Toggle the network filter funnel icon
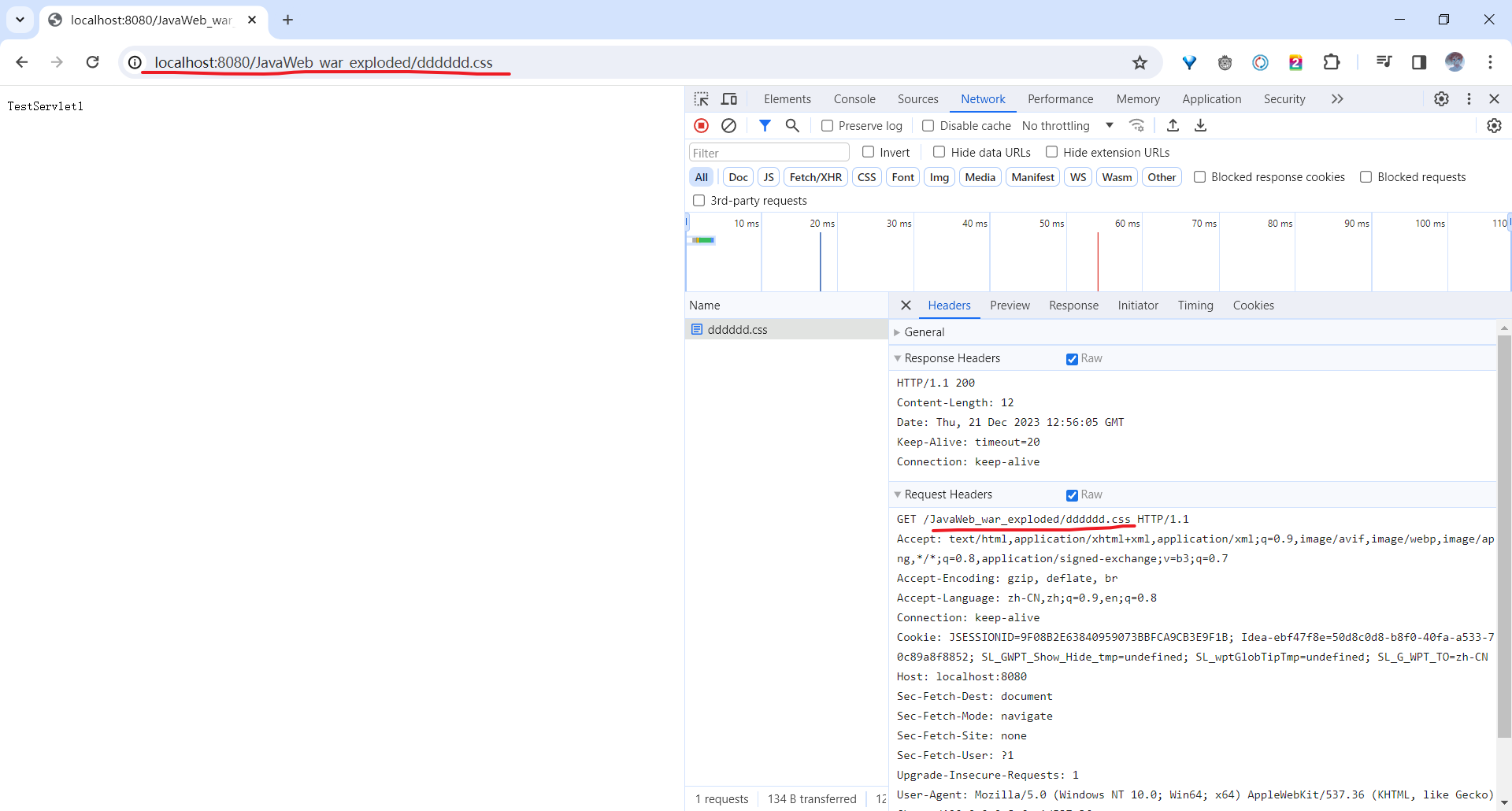Image resolution: width=1512 pixels, height=811 pixels. [765, 125]
